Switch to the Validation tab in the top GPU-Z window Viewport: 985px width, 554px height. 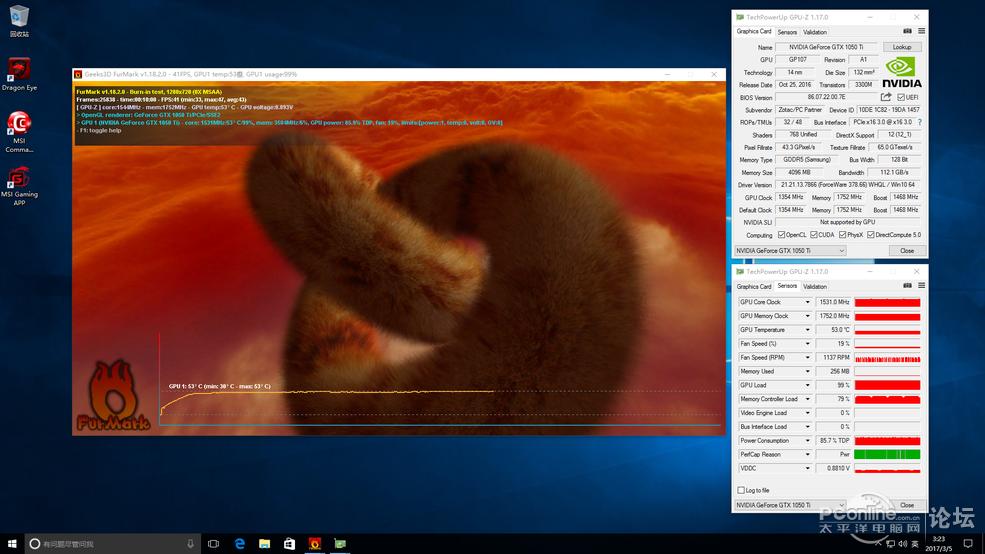(815, 32)
